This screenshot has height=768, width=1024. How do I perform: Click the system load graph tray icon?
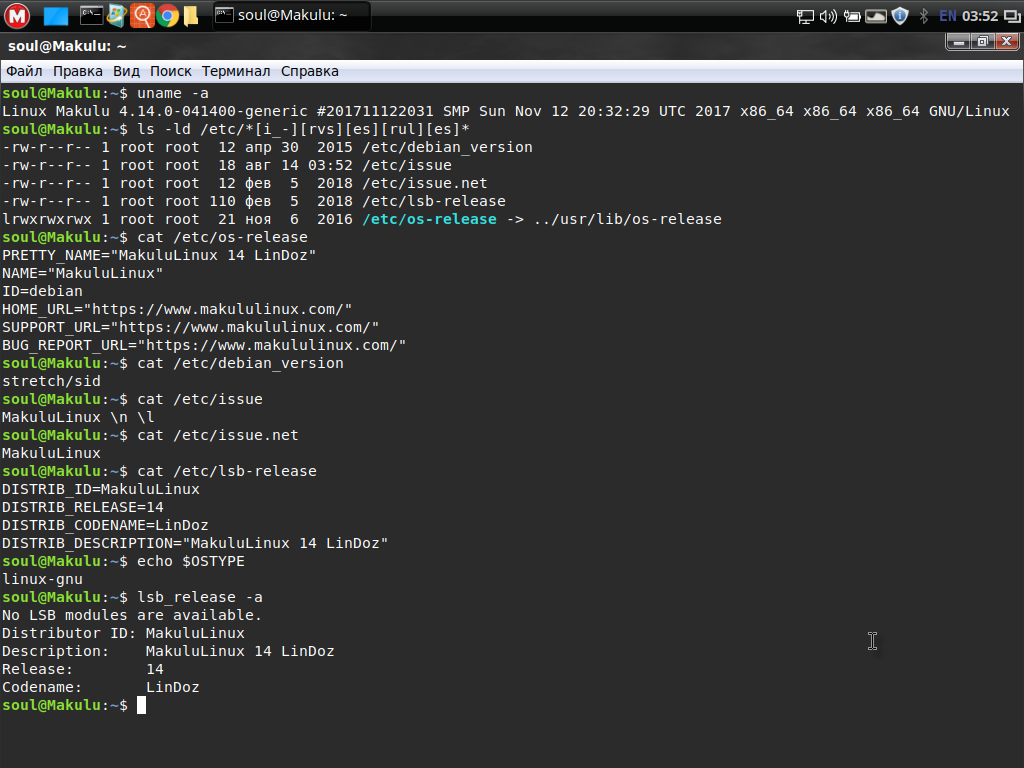coord(876,16)
